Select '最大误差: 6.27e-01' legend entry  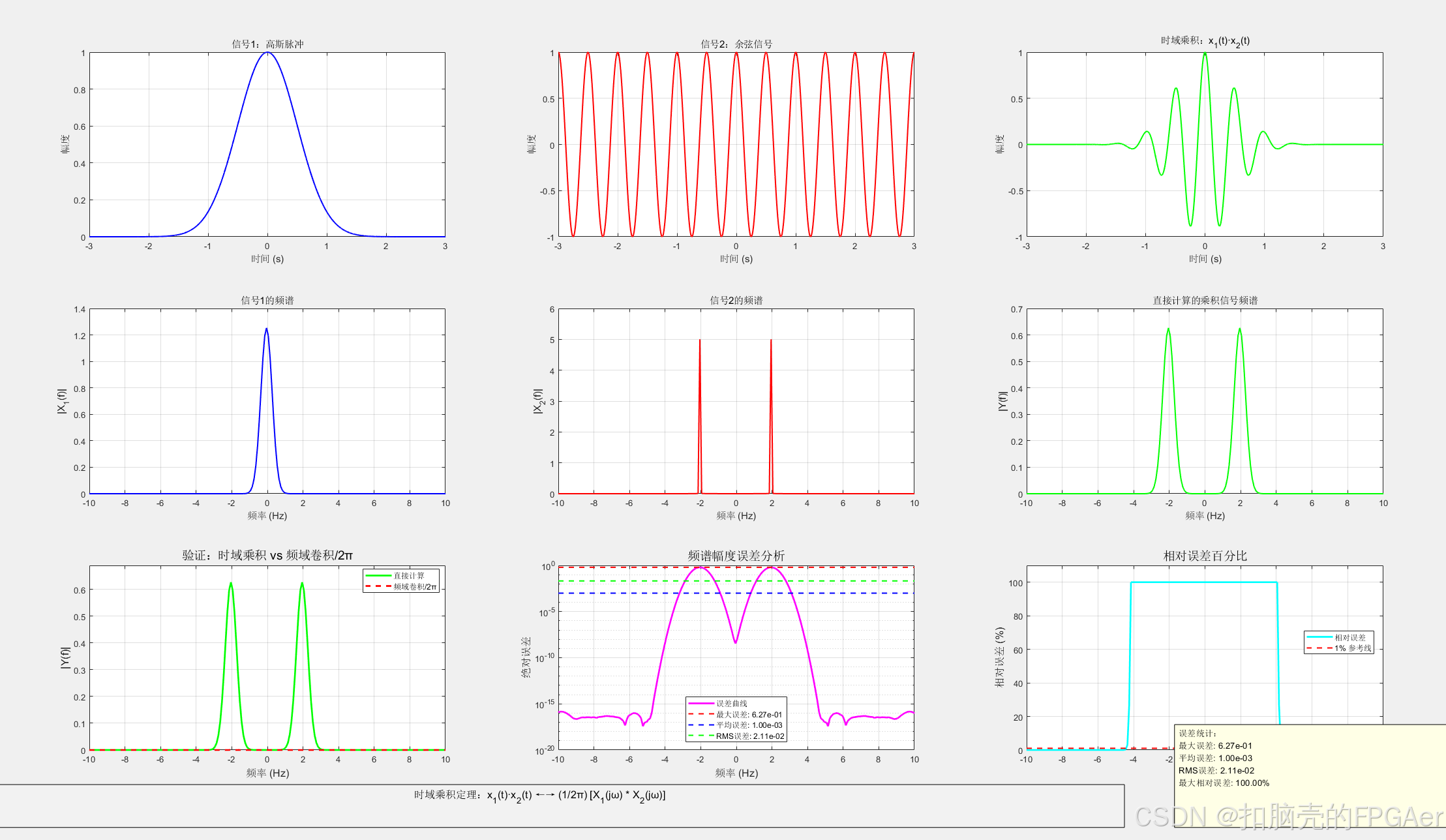pos(749,714)
